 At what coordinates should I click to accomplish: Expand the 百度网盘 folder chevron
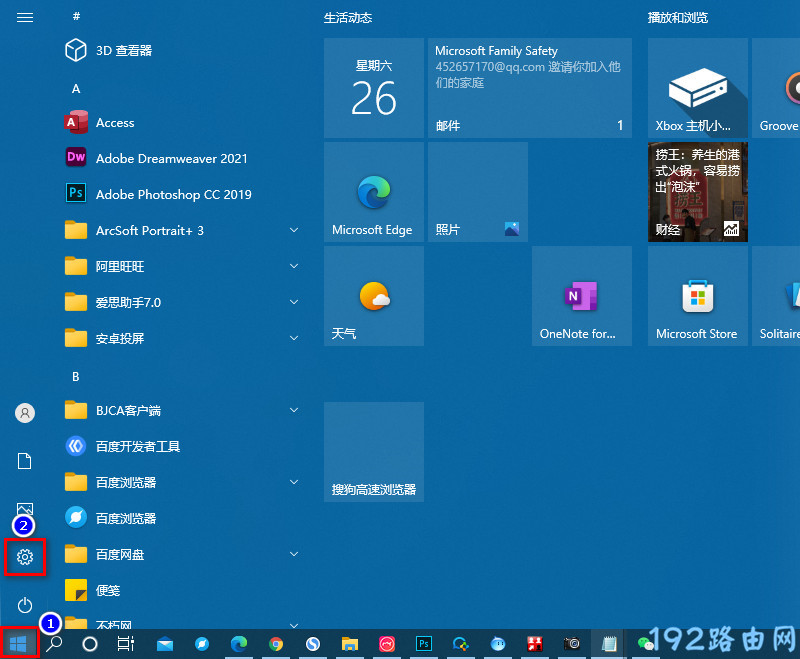(293, 554)
